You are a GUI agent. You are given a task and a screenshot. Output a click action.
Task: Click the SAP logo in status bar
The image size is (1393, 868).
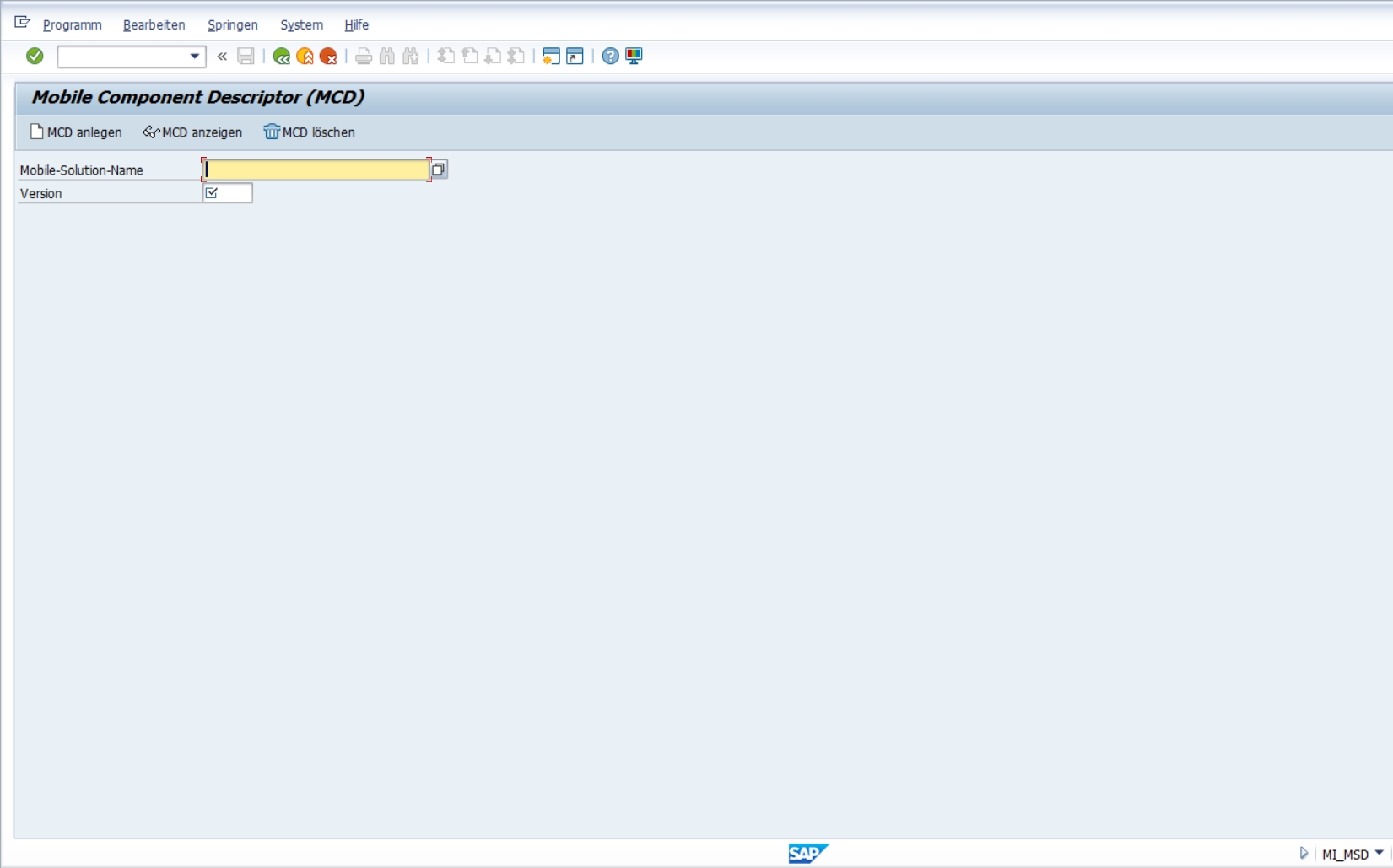808,853
